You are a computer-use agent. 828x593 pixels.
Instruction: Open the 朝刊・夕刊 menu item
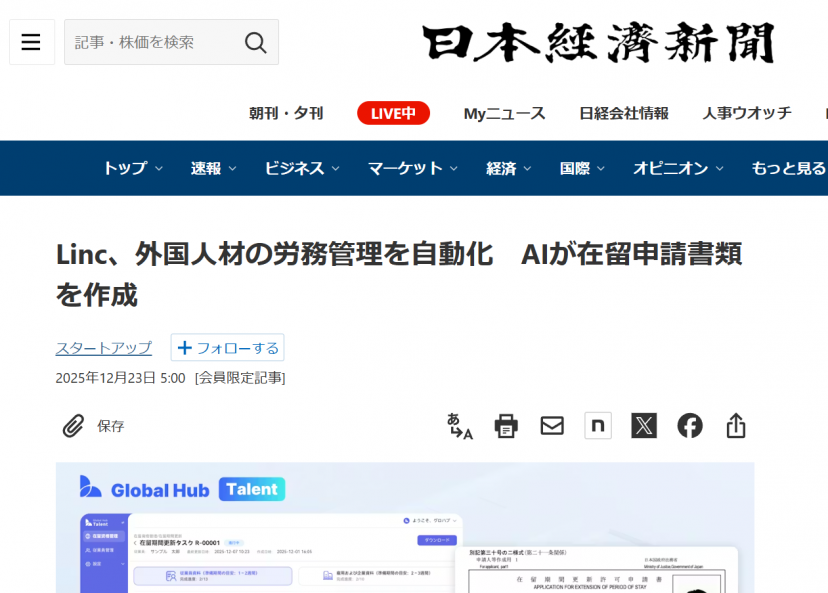(x=286, y=113)
